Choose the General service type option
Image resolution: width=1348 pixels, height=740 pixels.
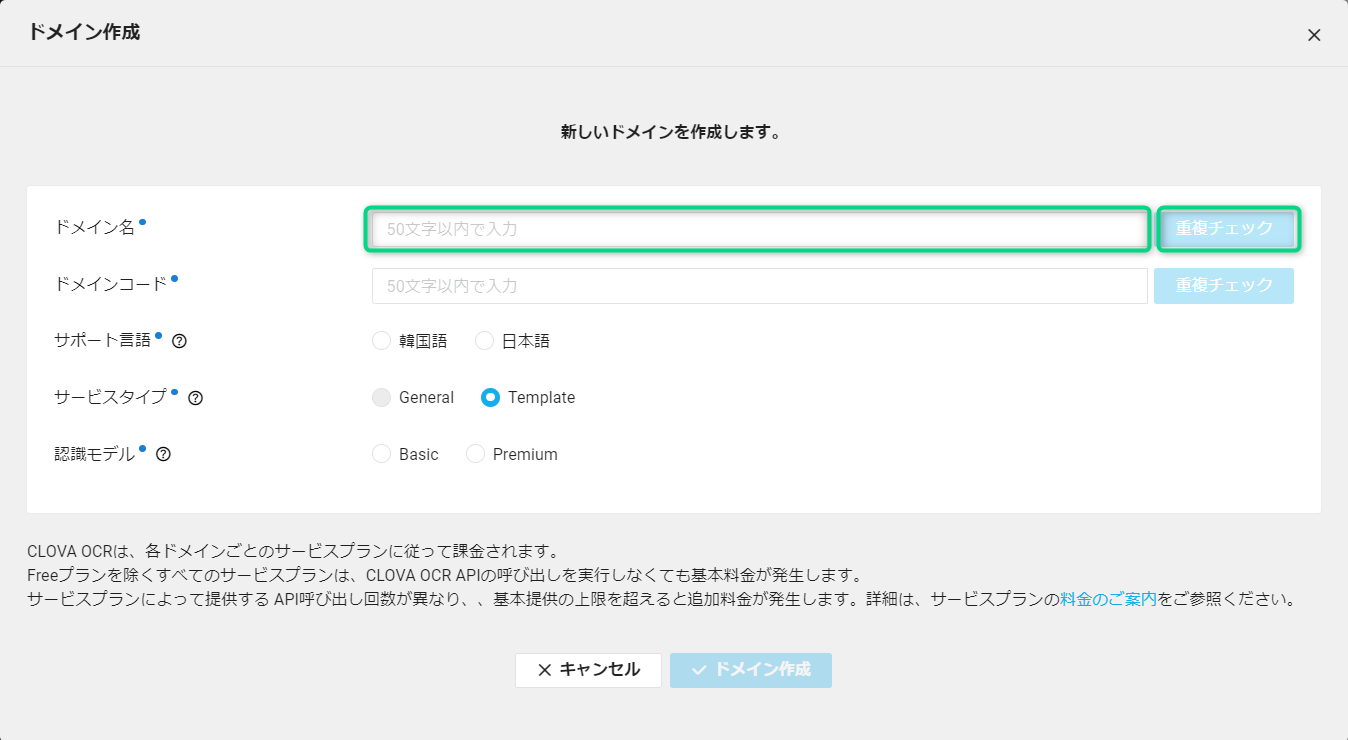381,398
